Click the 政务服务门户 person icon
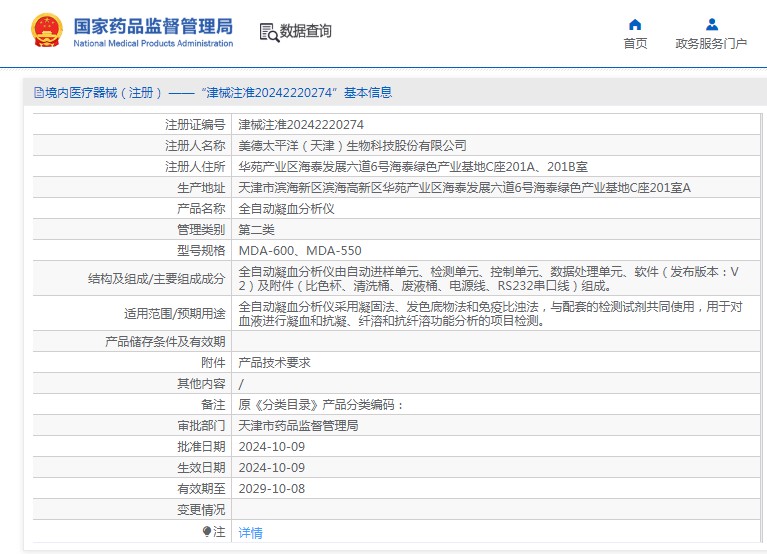This screenshot has height=554, width=767. [x=712, y=24]
